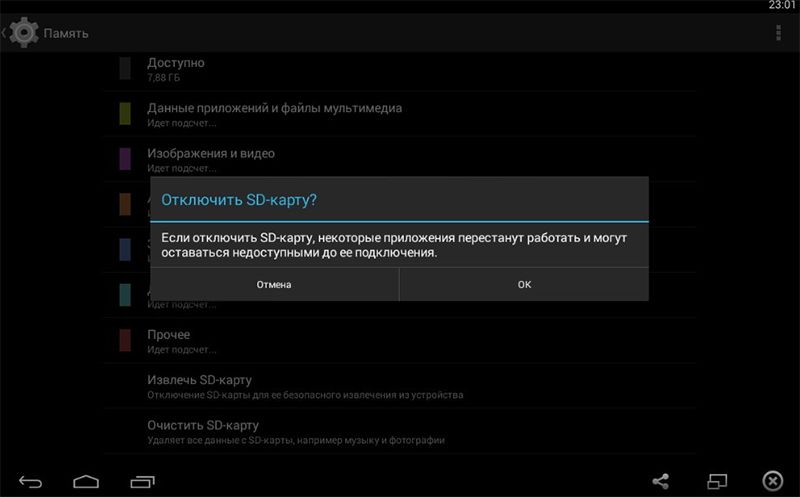Viewport: 800px width, 497px height.
Task: Open Данные приложений и файлы мультимедиа
Action: point(274,113)
